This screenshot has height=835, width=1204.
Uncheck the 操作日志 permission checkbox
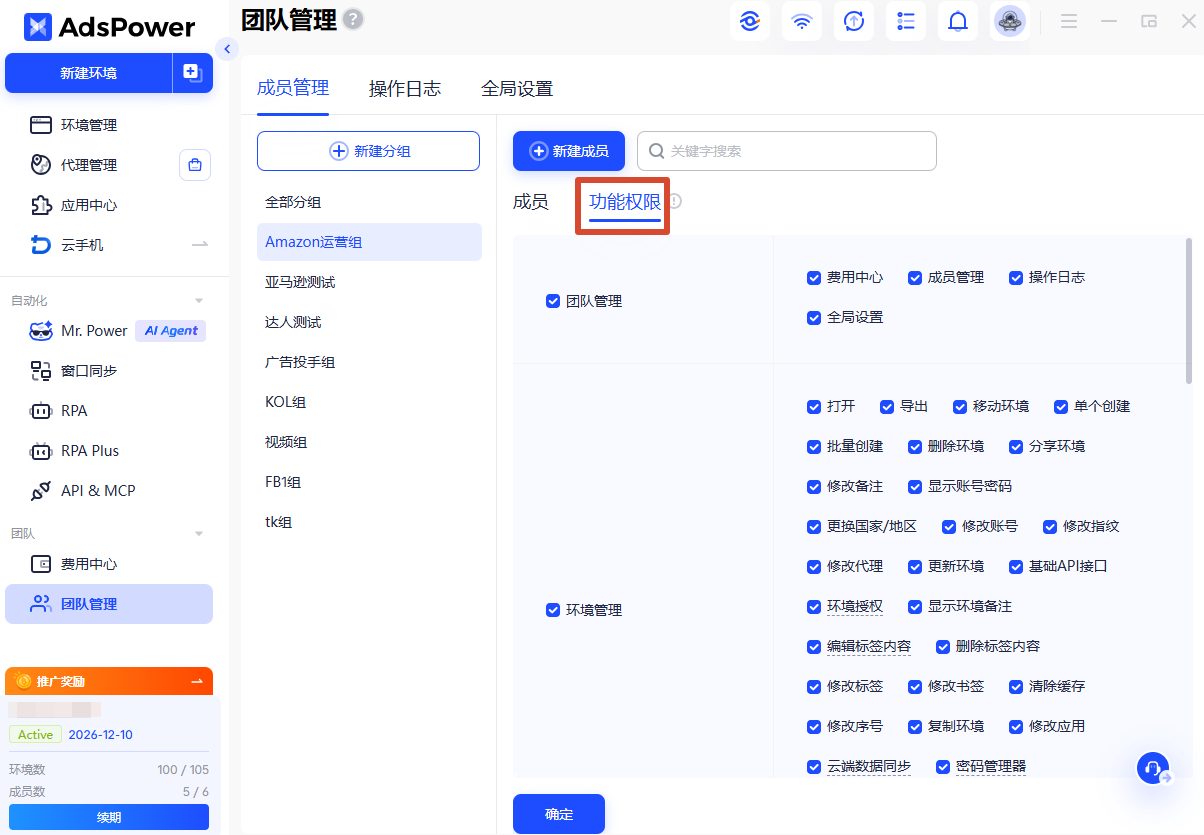coord(1016,278)
